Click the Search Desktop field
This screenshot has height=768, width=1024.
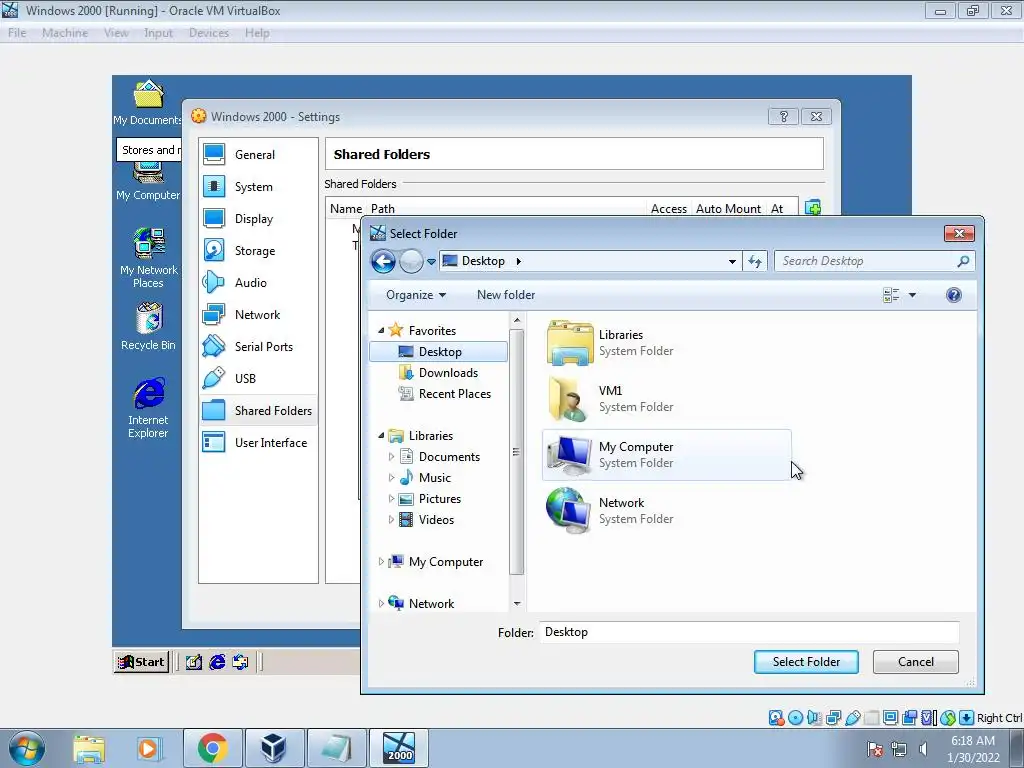(x=874, y=261)
